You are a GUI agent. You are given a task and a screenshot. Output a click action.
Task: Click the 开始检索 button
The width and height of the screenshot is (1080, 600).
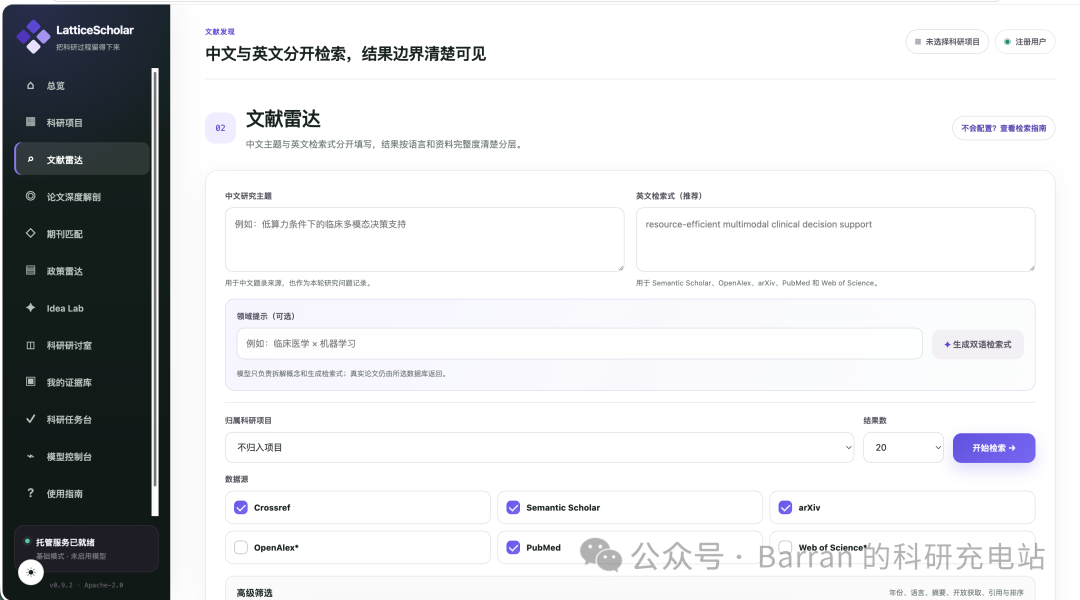click(x=994, y=448)
